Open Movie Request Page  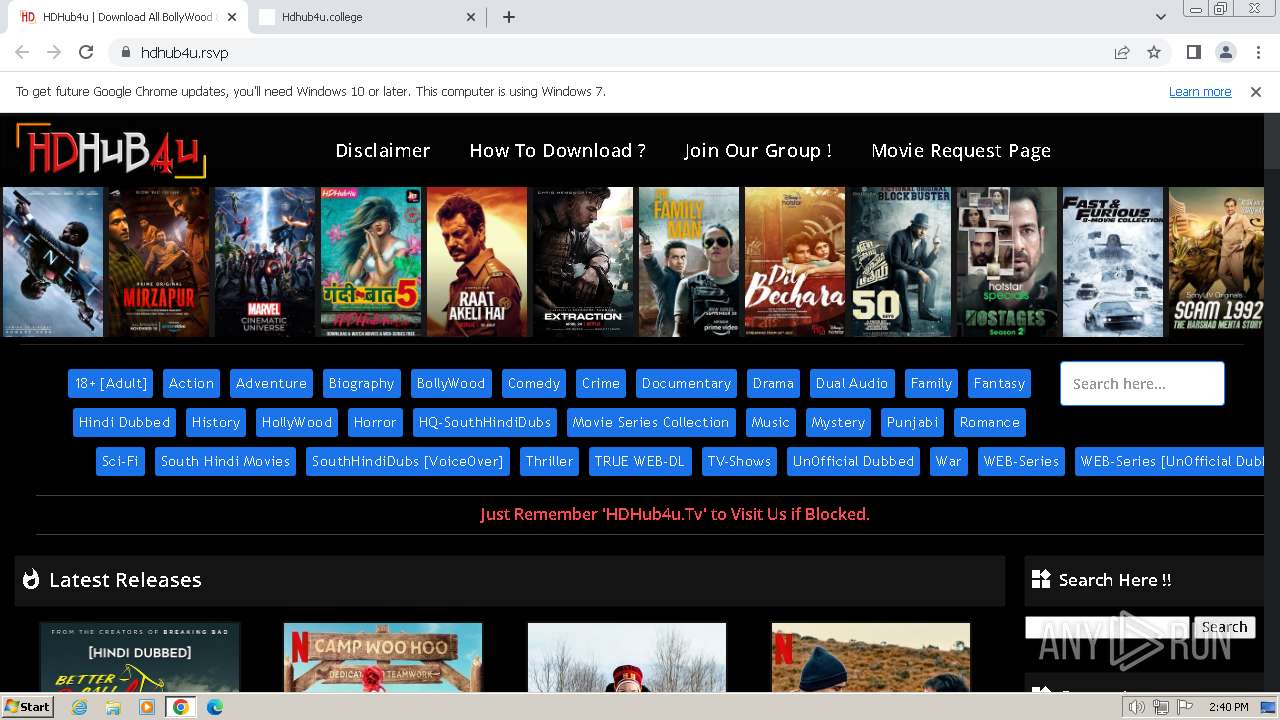coord(961,150)
